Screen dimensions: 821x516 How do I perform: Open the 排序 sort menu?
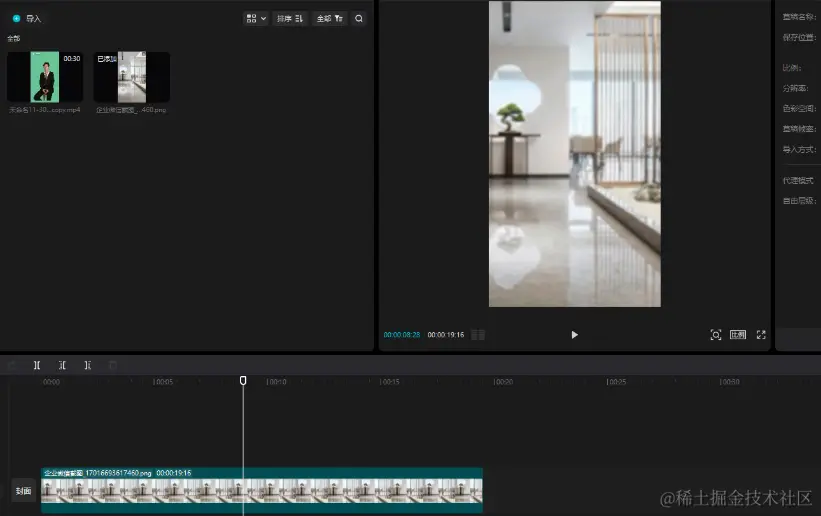point(290,18)
